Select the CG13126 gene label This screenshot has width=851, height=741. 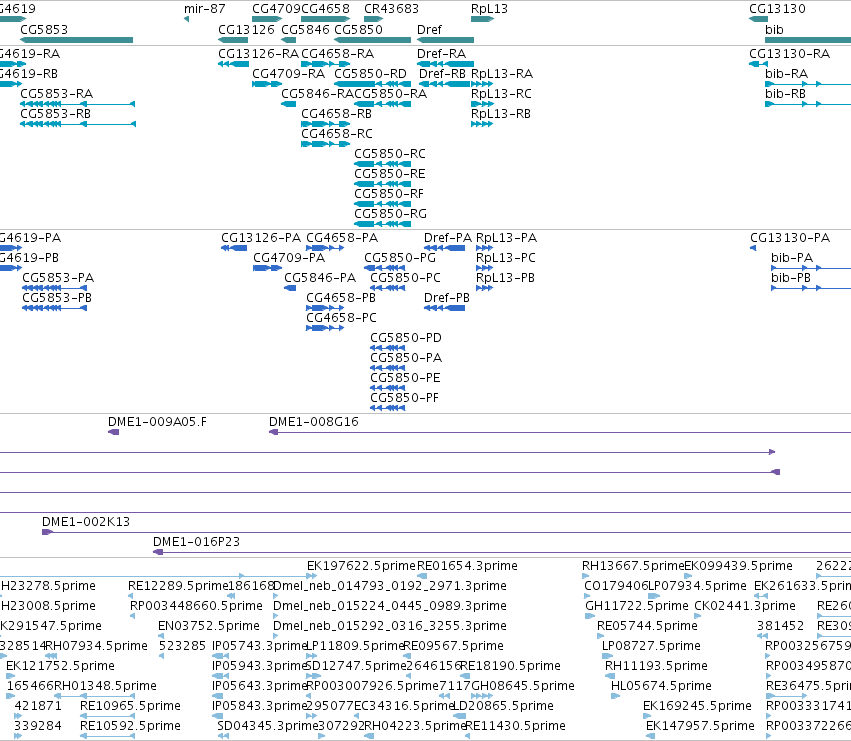pyautogui.click(x=246, y=29)
